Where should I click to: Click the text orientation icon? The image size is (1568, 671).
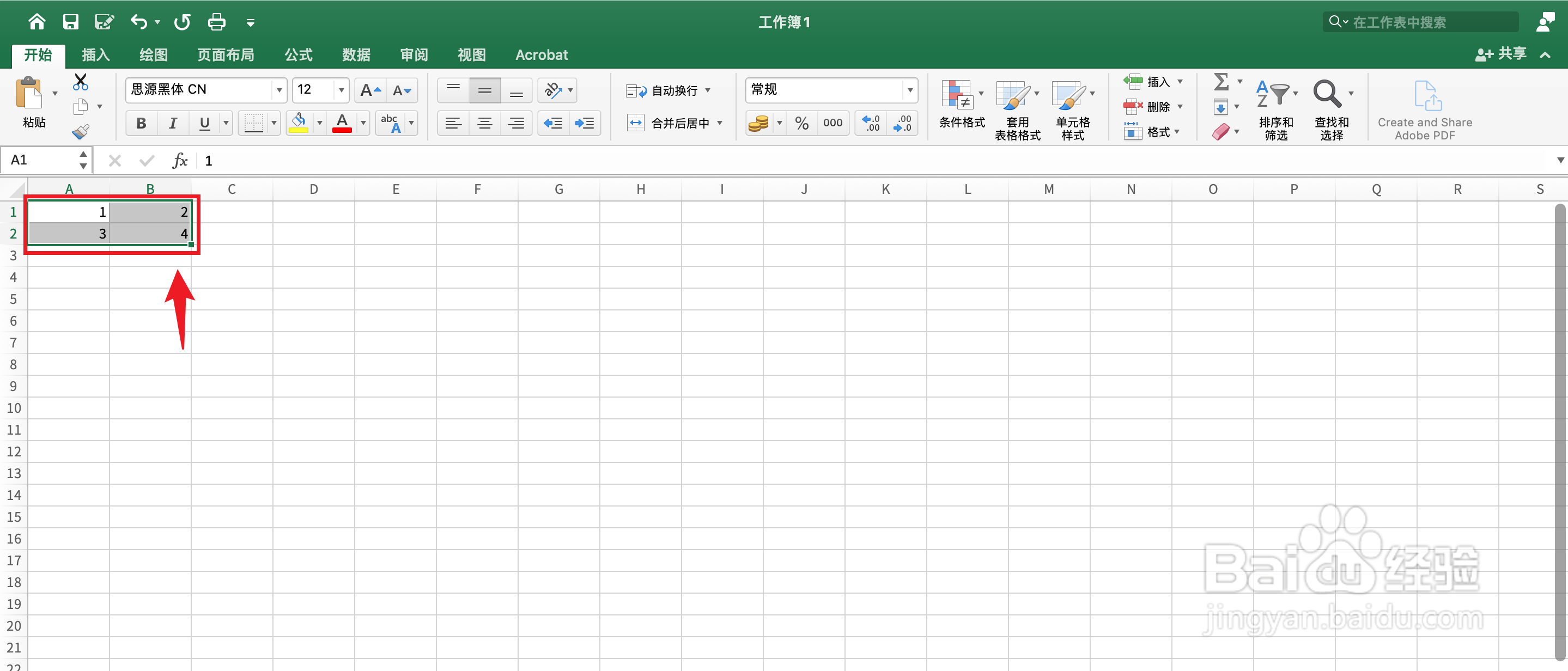pos(552,90)
